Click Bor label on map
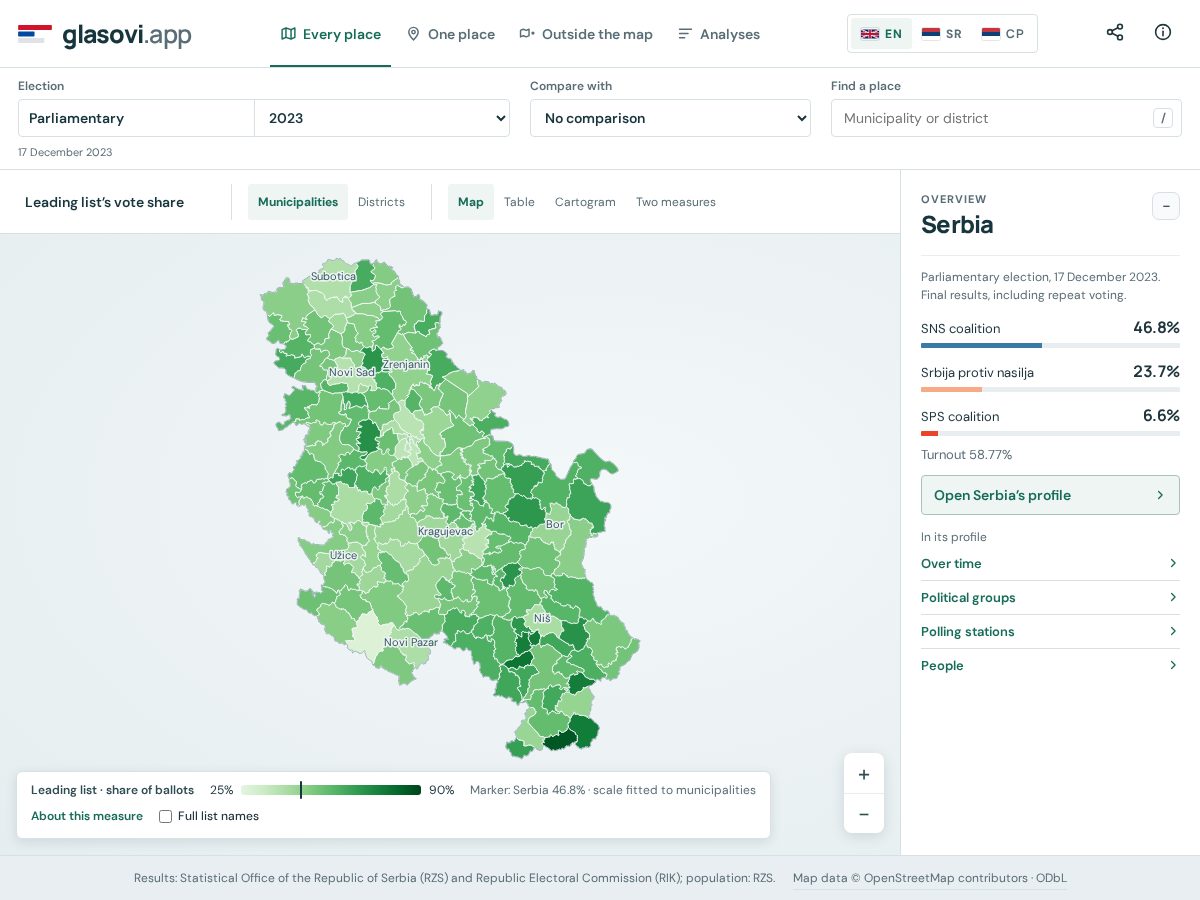The width and height of the screenshot is (1200, 900). (x=555, y=524)
